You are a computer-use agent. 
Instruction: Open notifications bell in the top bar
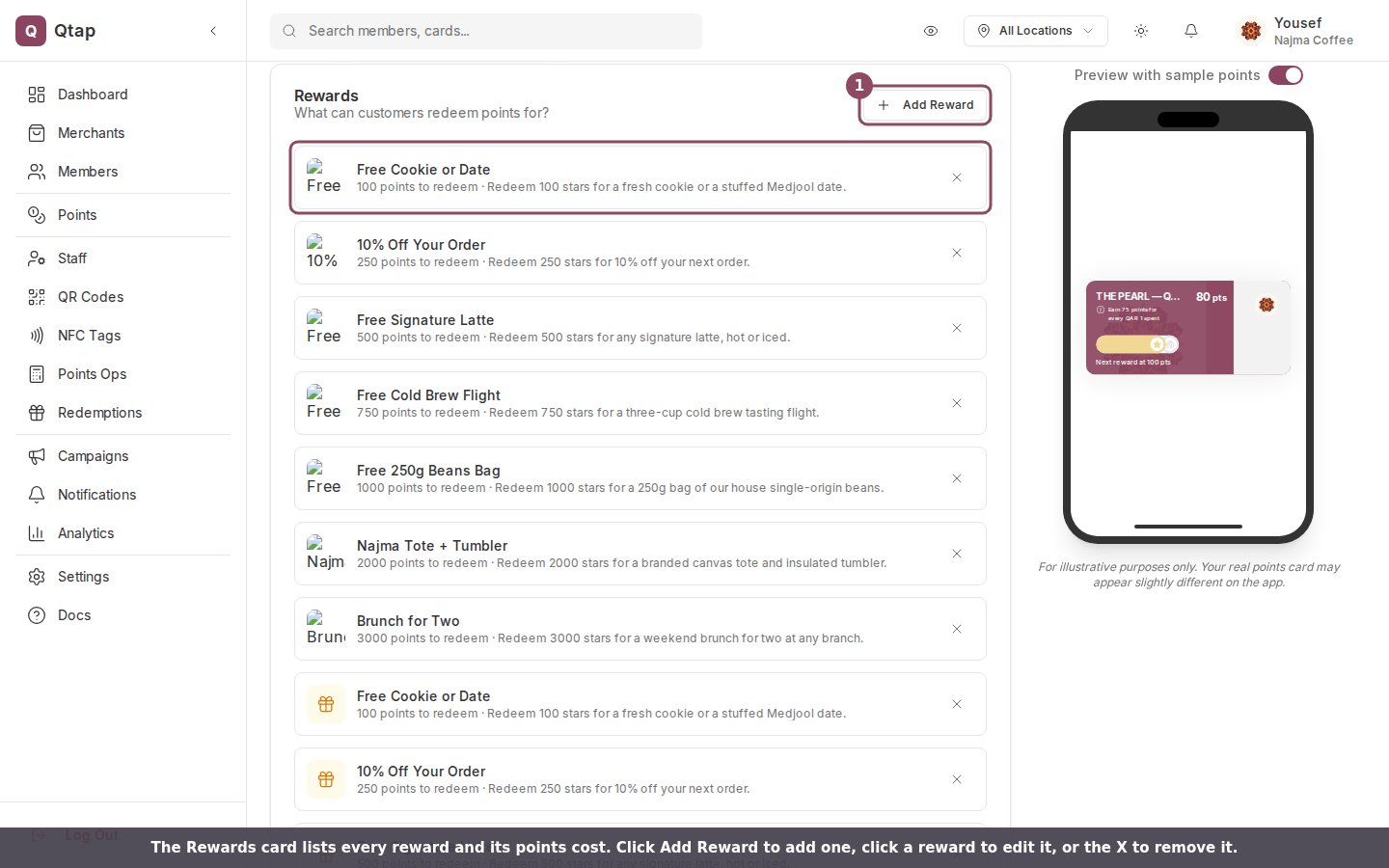click(1191, 31)
